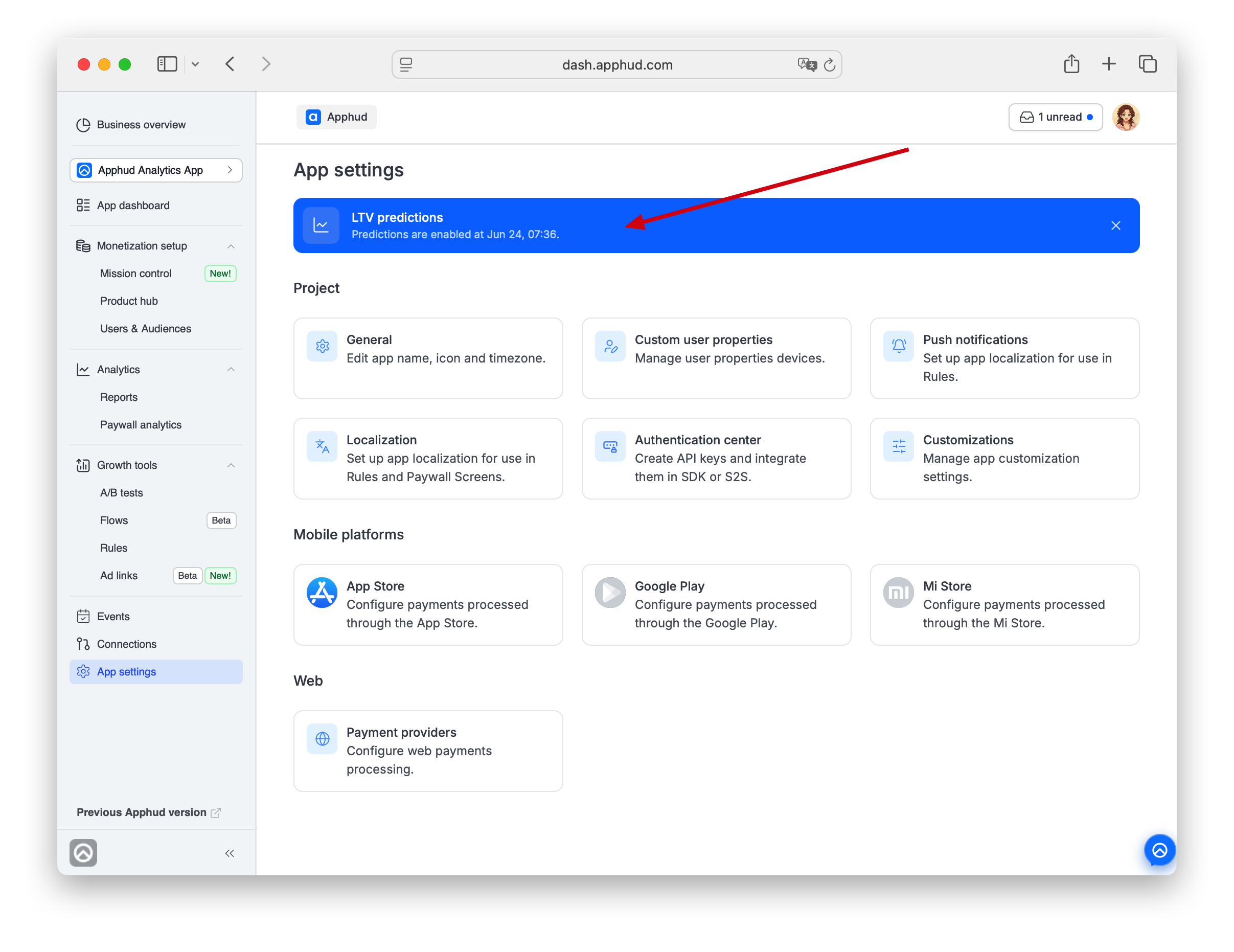Screen dimensions: 1234x952
Task: Click the Monetization setup coins icon
Action: 83,246
